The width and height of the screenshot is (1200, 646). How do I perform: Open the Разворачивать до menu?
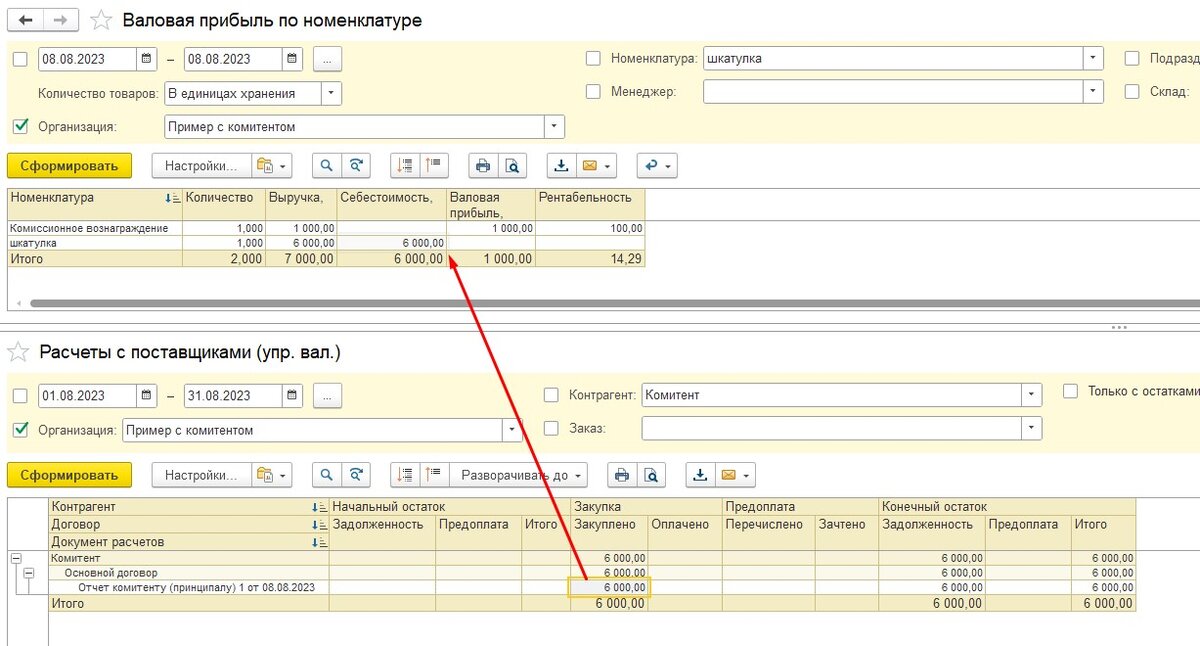pos(518,475)
